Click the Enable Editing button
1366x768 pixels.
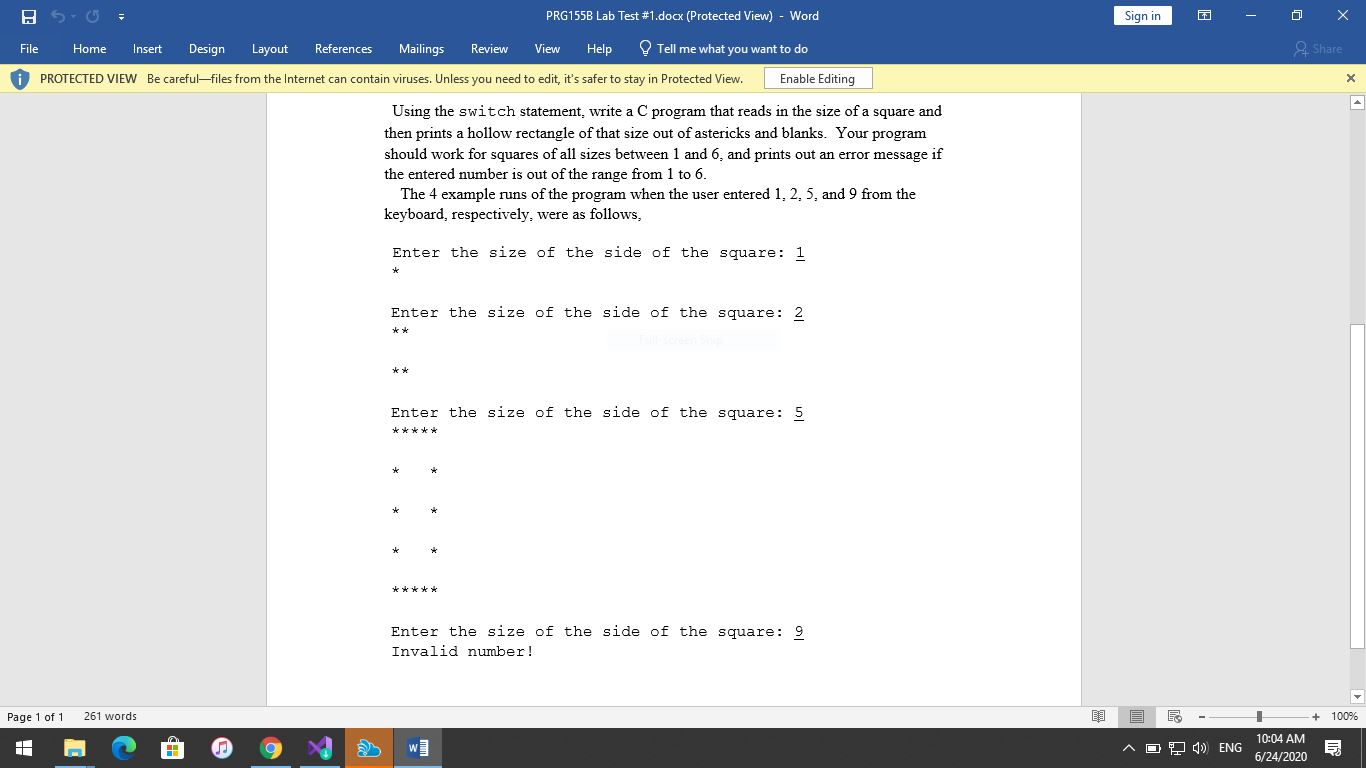tap(817, 78)
